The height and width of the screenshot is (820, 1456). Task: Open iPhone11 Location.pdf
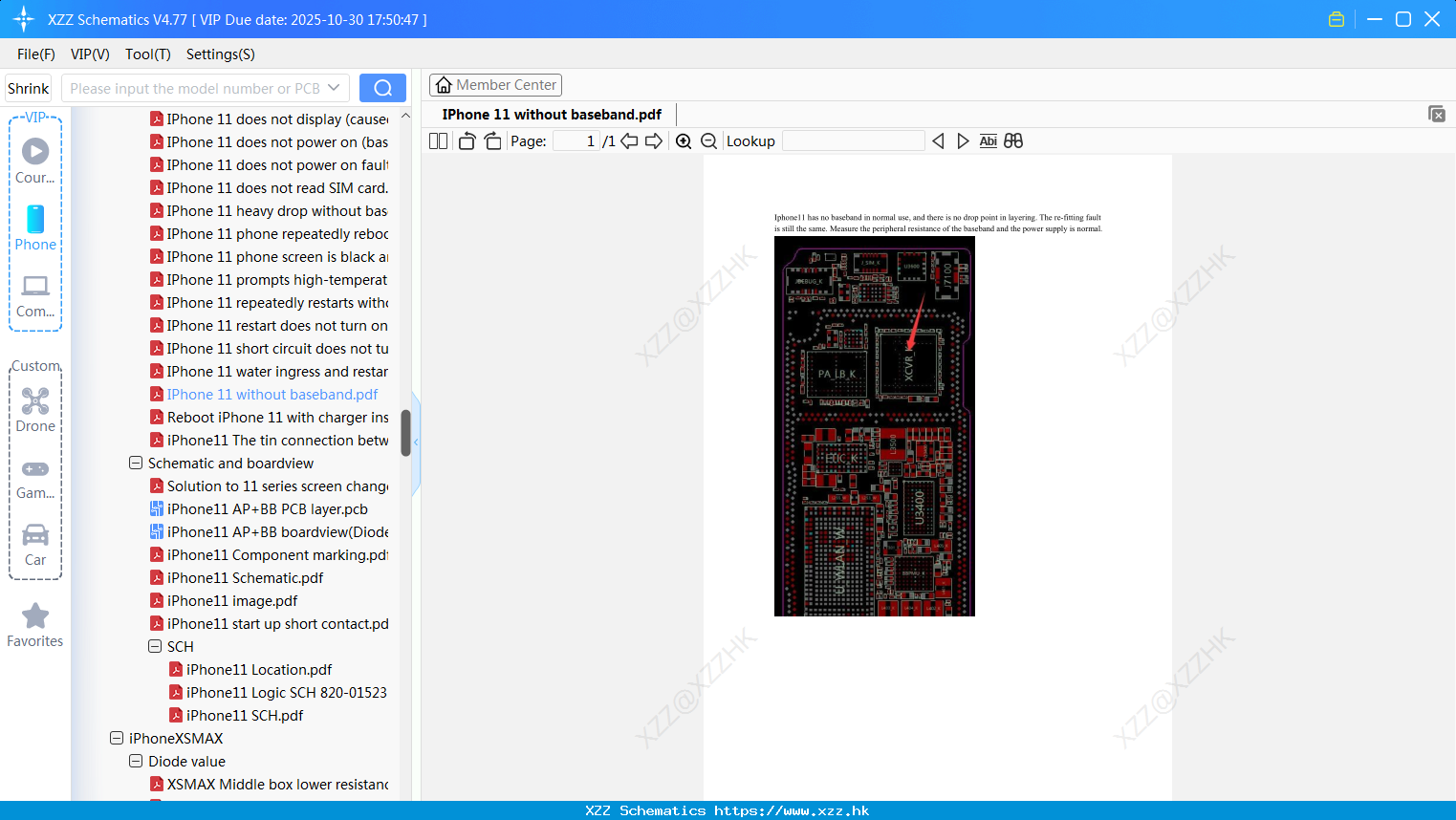250,669
